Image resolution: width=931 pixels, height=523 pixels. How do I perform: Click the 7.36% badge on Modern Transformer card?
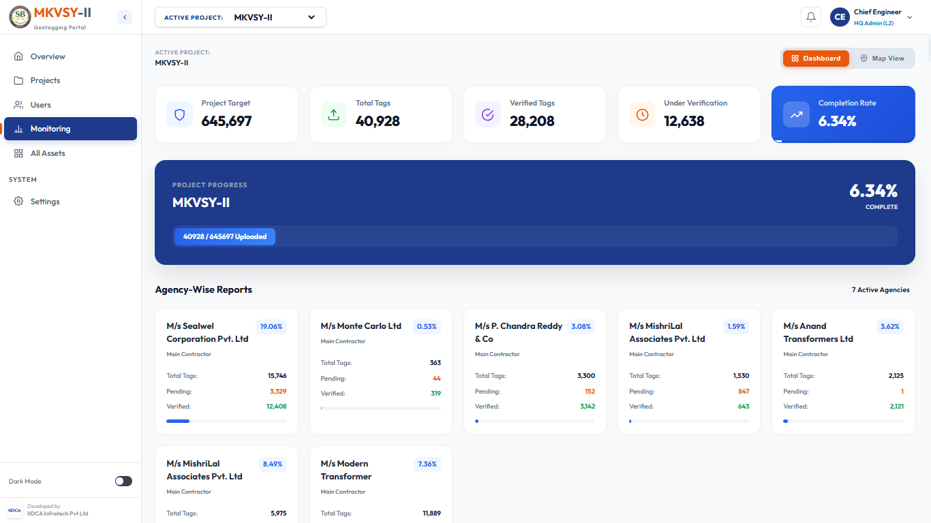coord(427,464)
